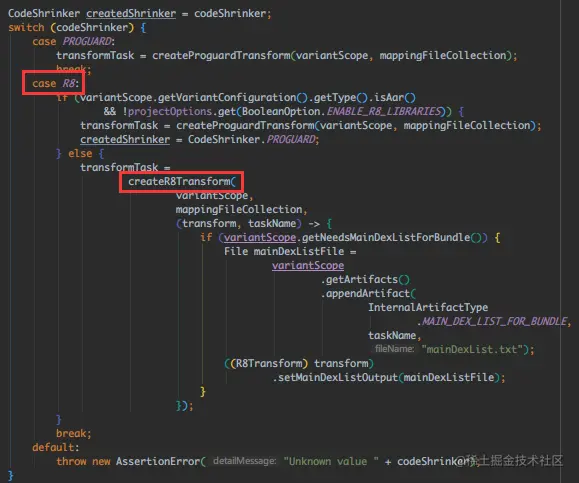Click the createR8Transform call
Image resolution: width=579 pixels, height=483 pixels.
(181, 182)
